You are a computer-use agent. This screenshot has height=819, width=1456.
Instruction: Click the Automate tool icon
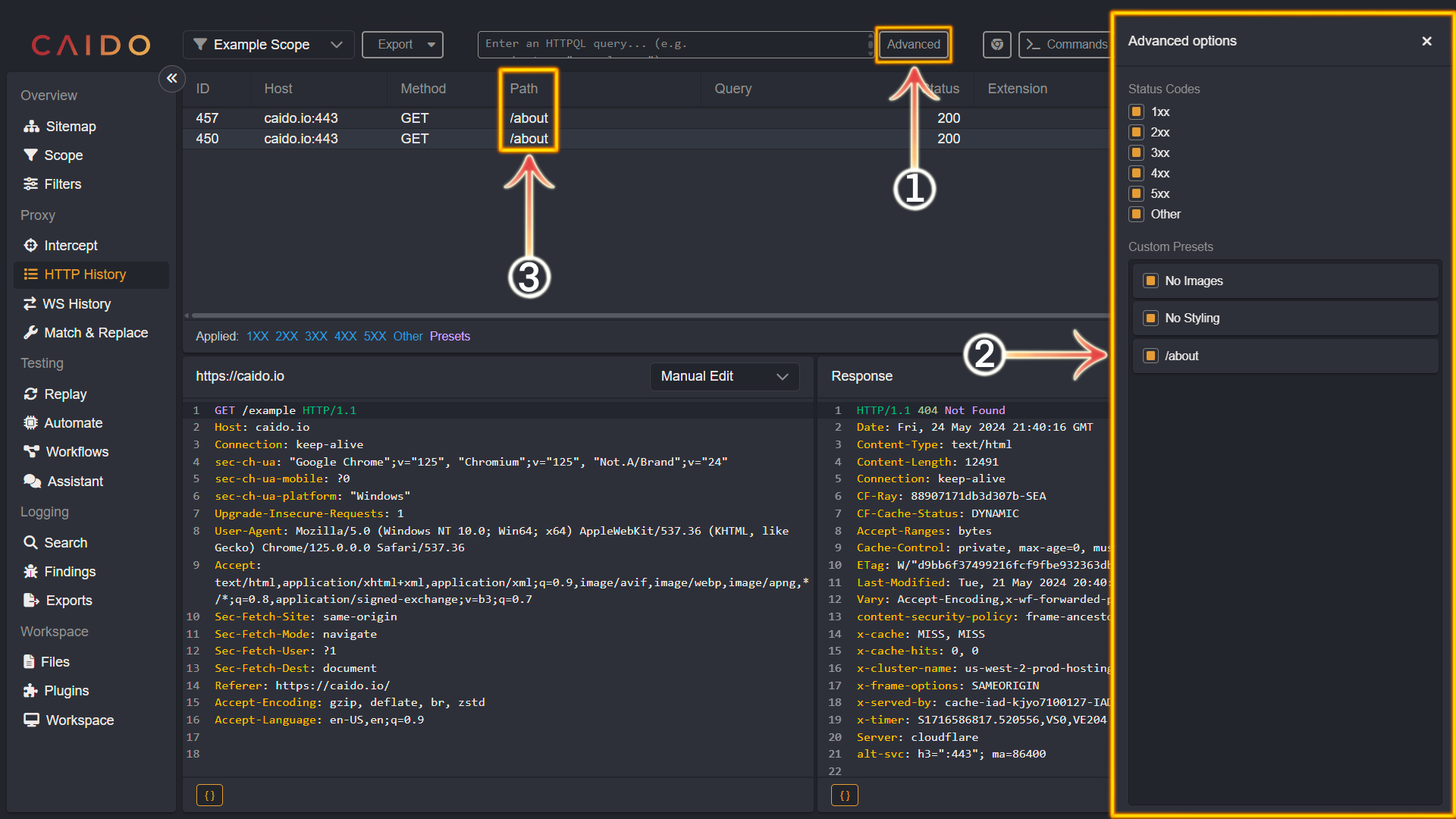[x=30, y=422]
